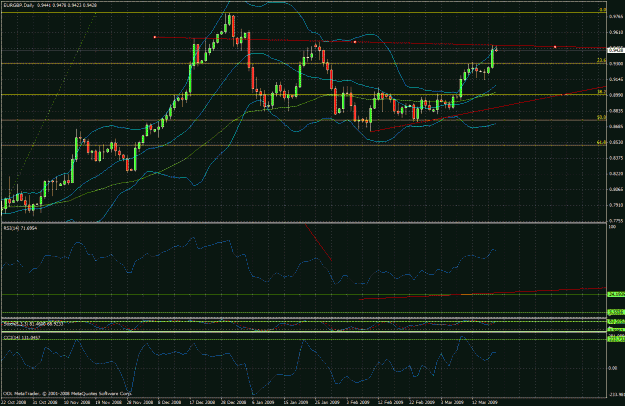Click the 0.8990 price axis label

coord(616,95)
